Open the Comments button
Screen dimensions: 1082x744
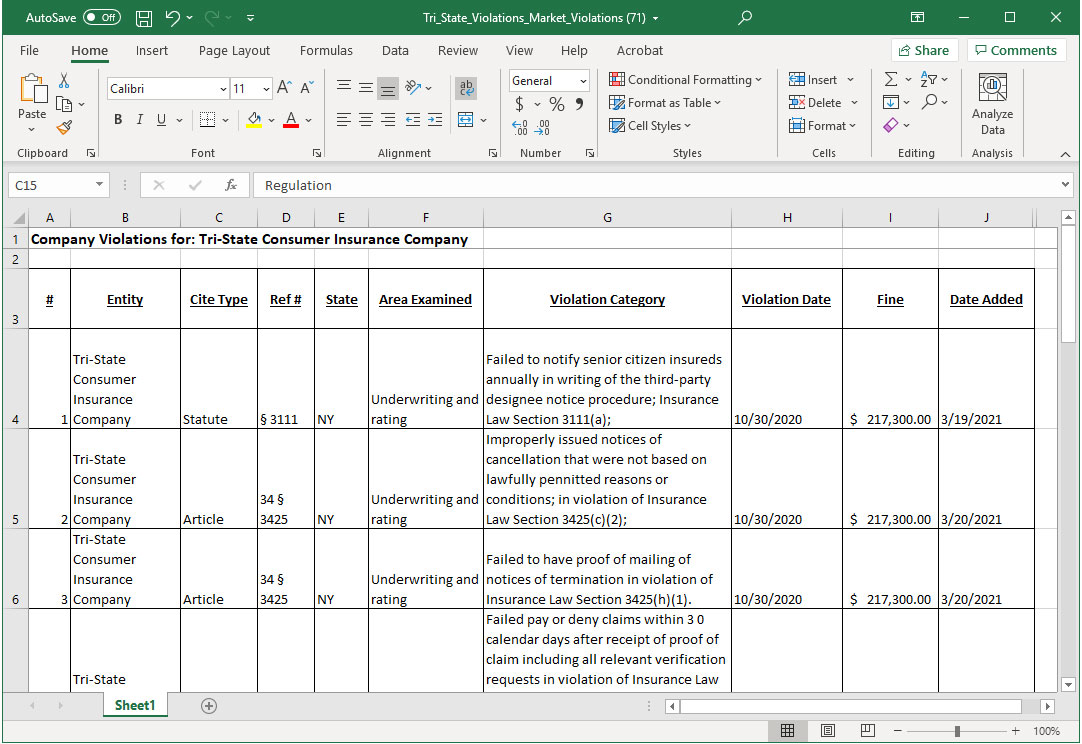point(1016,50)
